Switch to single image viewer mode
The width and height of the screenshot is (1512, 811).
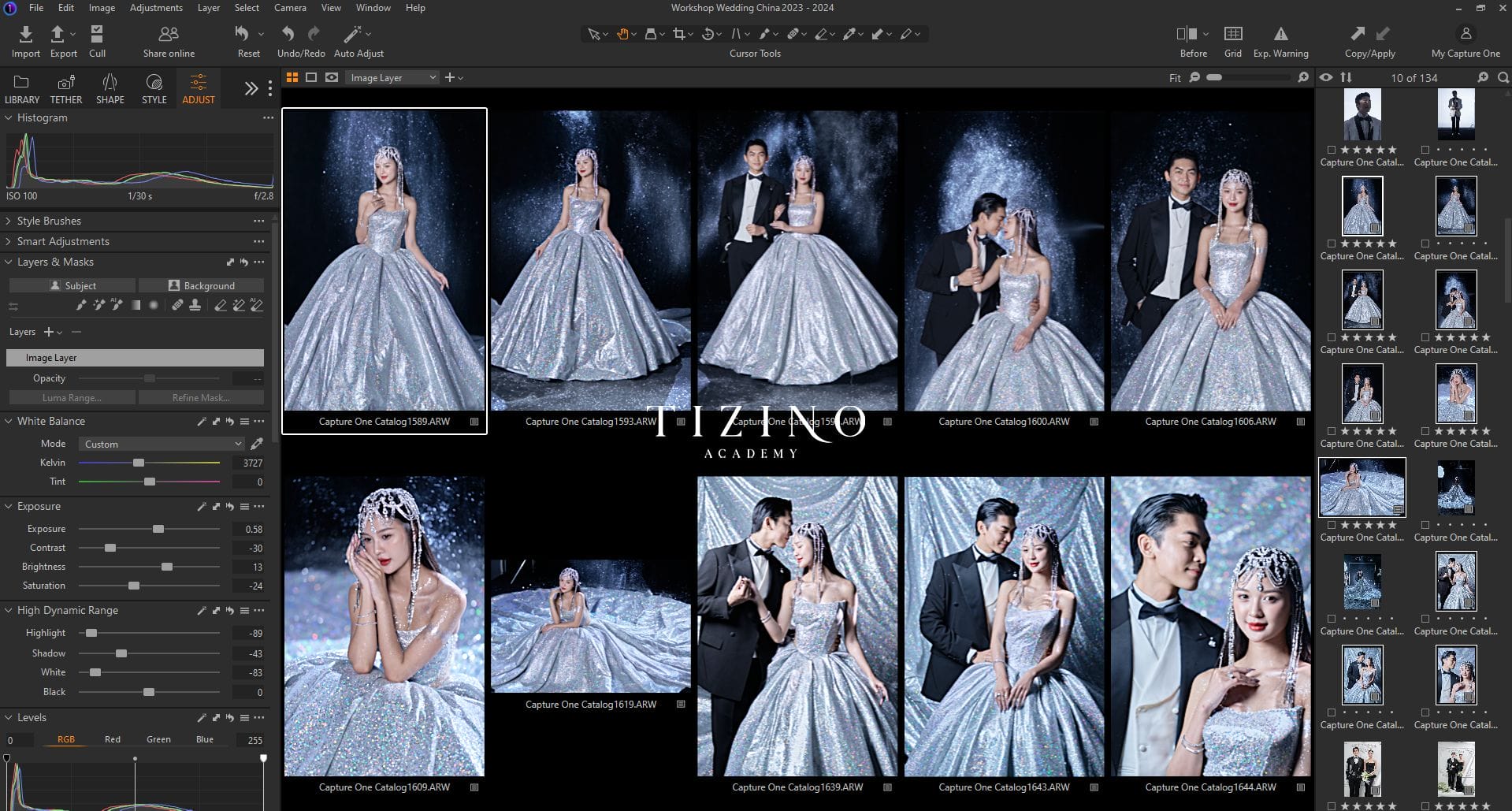pos(311,77)
